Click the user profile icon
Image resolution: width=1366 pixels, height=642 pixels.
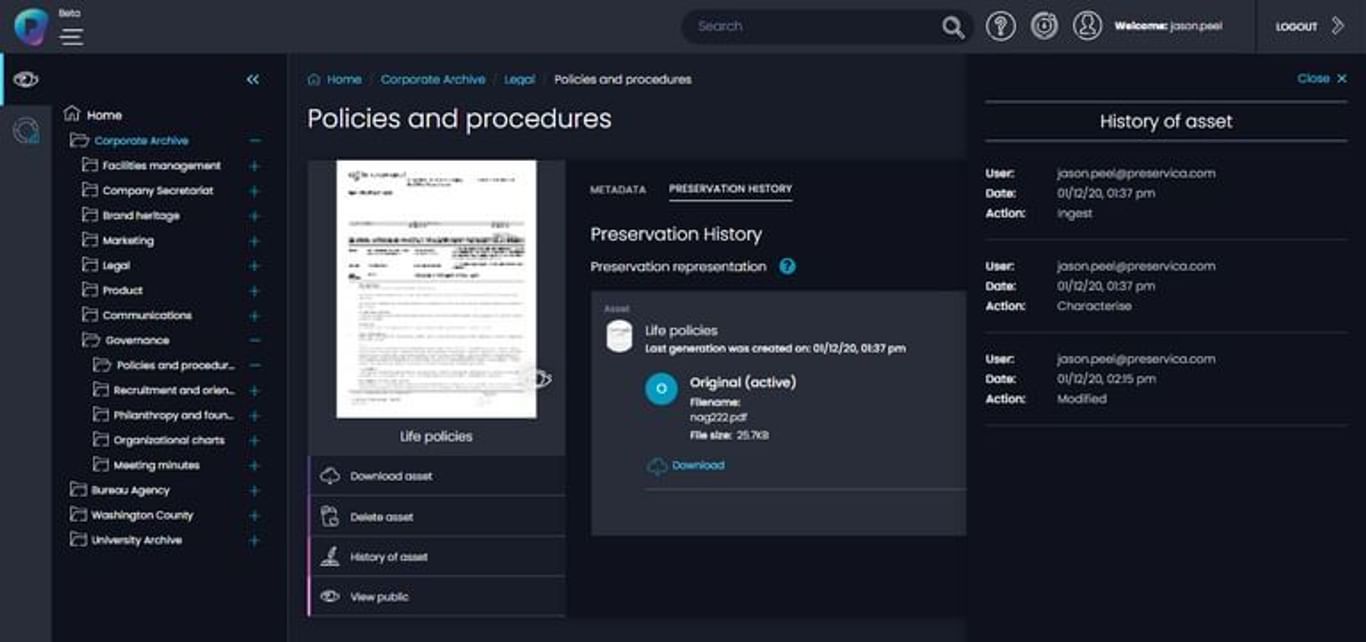(x=1087, y=26)
